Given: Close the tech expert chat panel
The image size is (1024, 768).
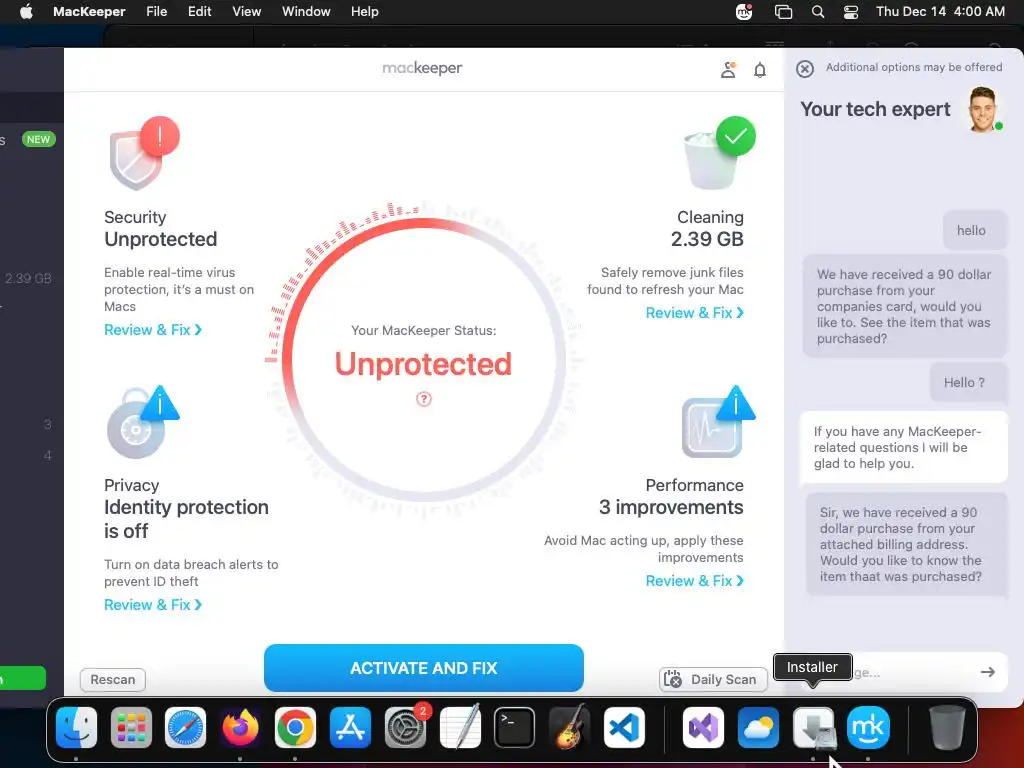Looking at the screenshot, I should (805, 69).
